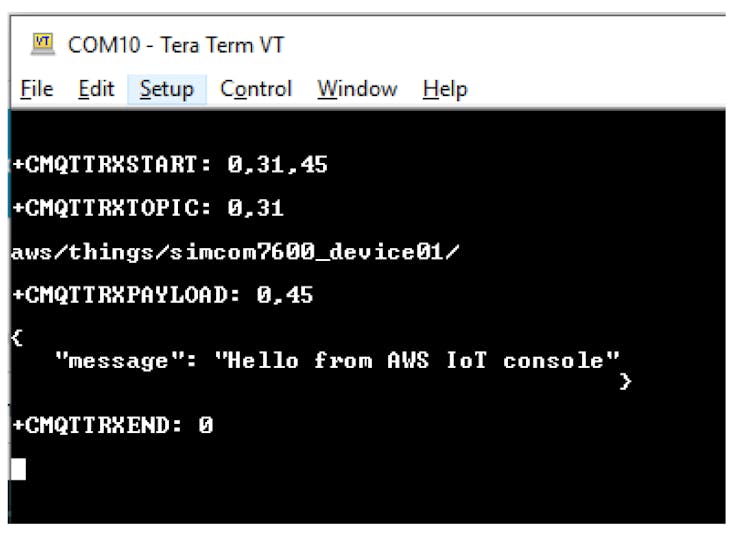Click the +CMQTTRXSTART text in terminal
The height and width of the screenshot is (534, 740).
click(112, 165)
